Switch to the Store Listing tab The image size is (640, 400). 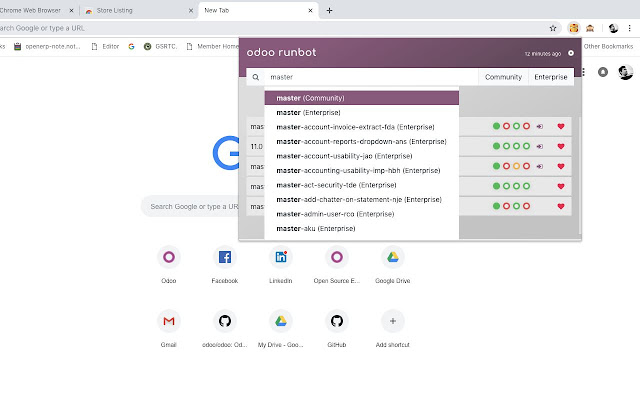(x=139, y=10)
